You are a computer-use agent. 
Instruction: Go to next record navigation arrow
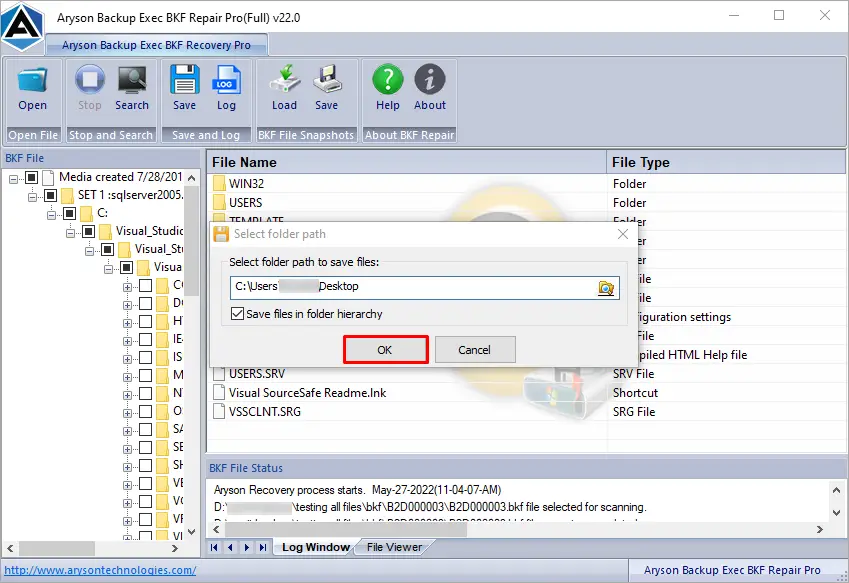point(247,547)
